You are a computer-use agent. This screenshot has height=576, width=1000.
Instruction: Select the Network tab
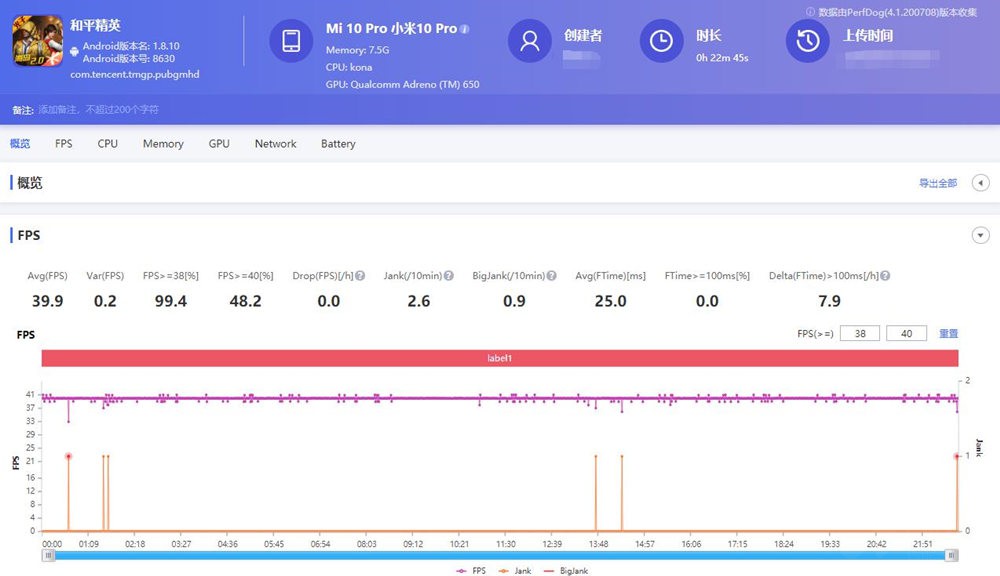coord(276,144)
